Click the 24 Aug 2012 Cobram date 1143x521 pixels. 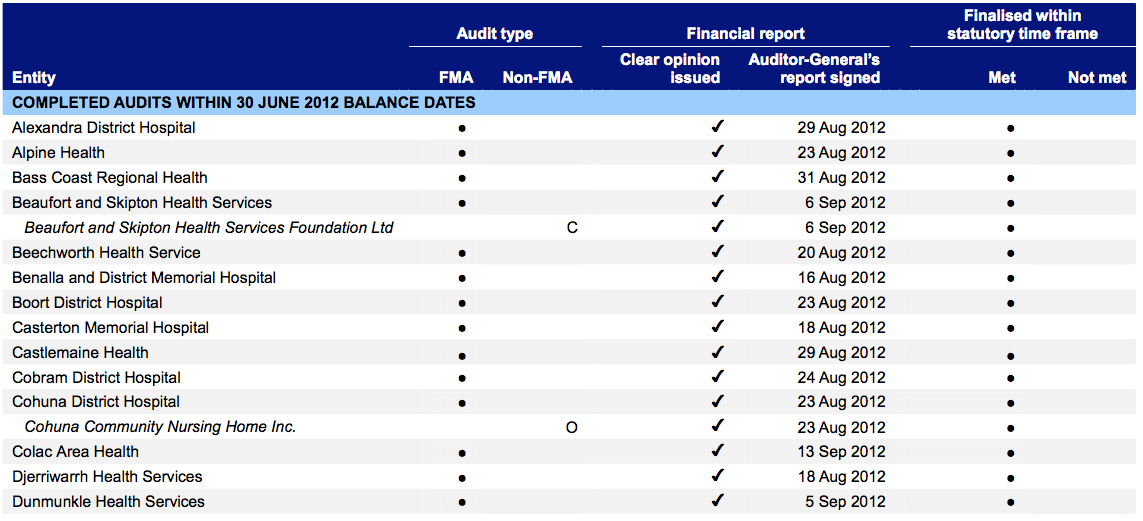841,377
